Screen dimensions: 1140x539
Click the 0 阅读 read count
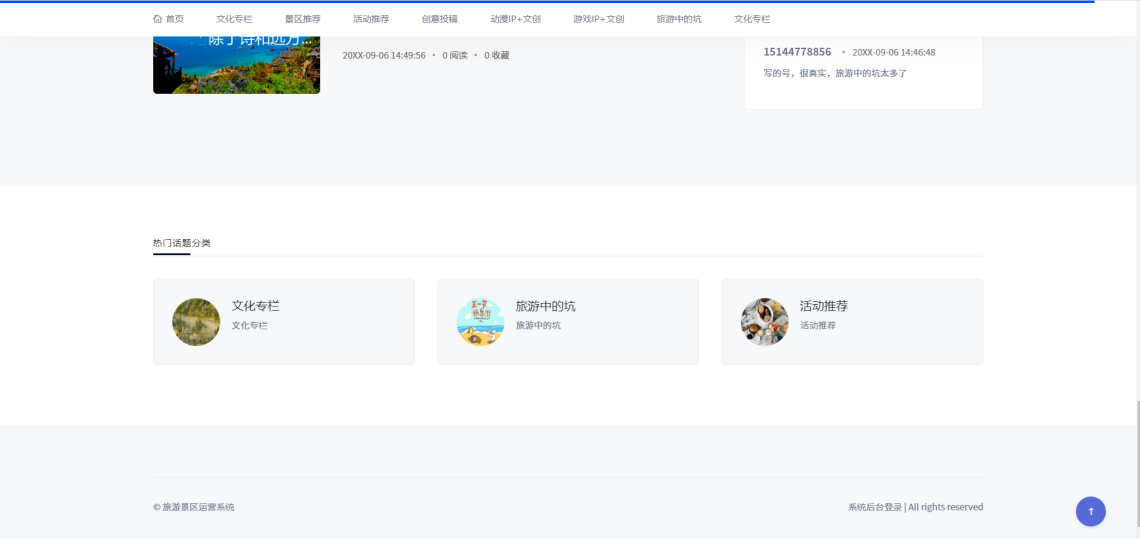tap(454, 55)
